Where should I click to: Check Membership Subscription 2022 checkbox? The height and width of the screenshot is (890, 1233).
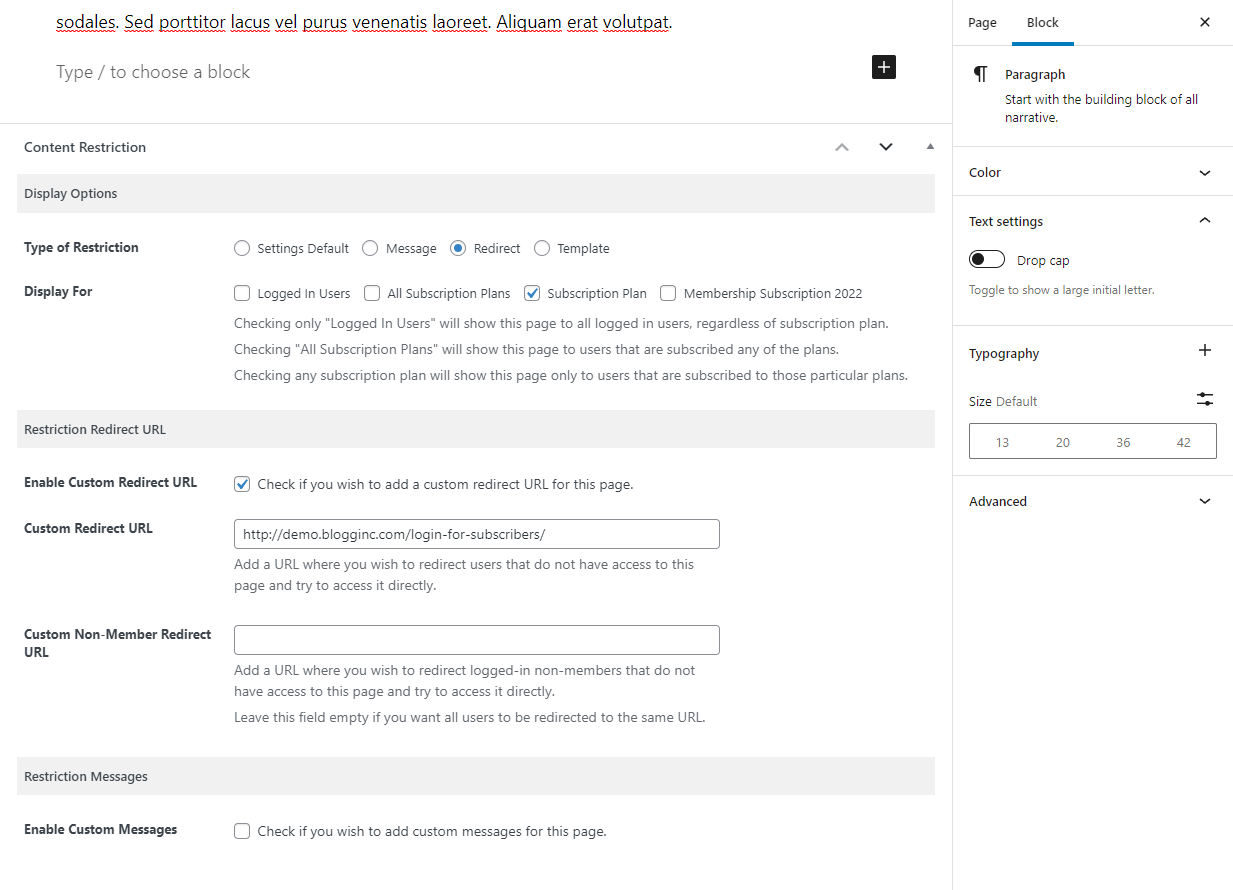tap(668, 293)
